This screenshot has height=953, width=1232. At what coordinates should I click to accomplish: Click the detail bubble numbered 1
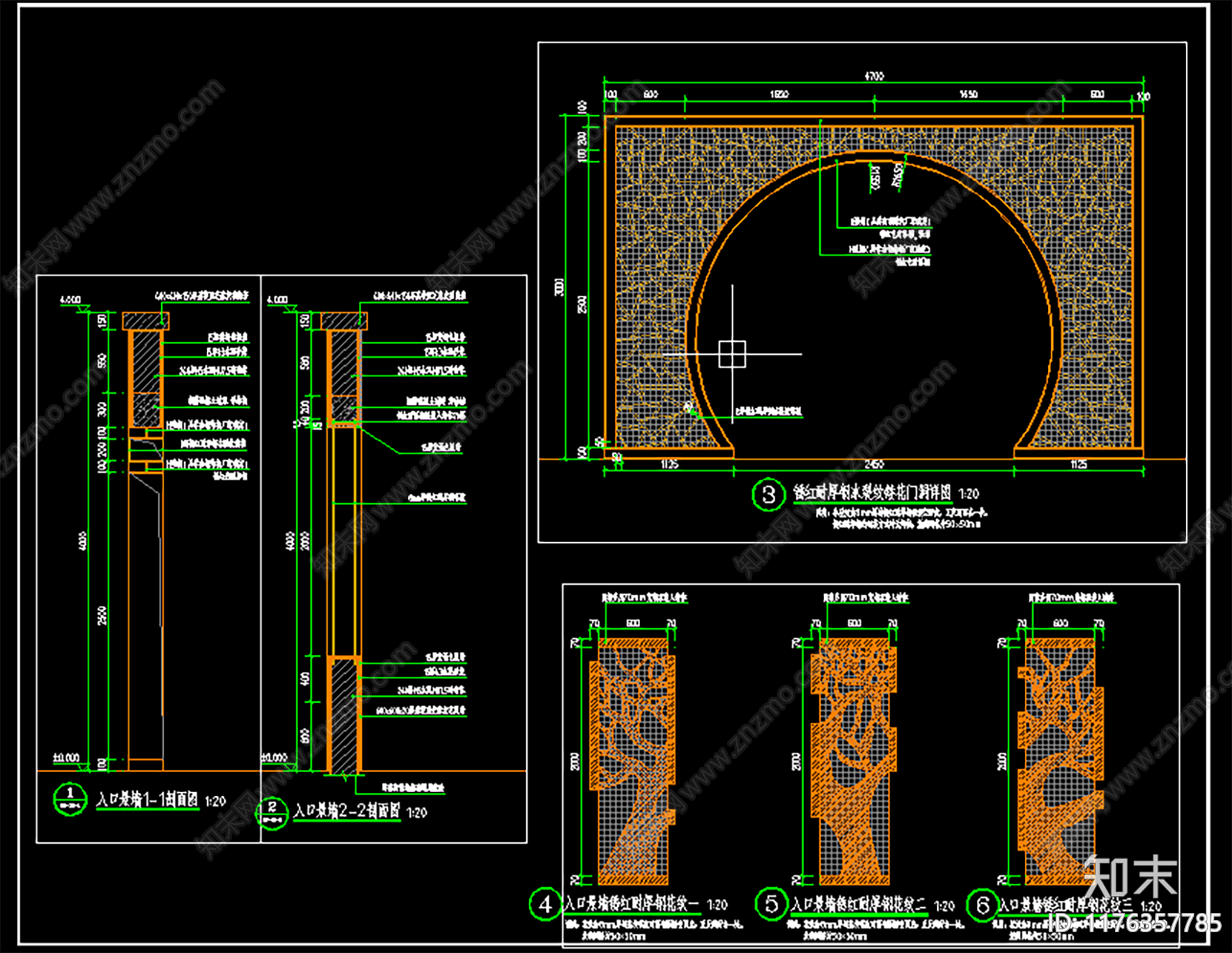point(70,798)
